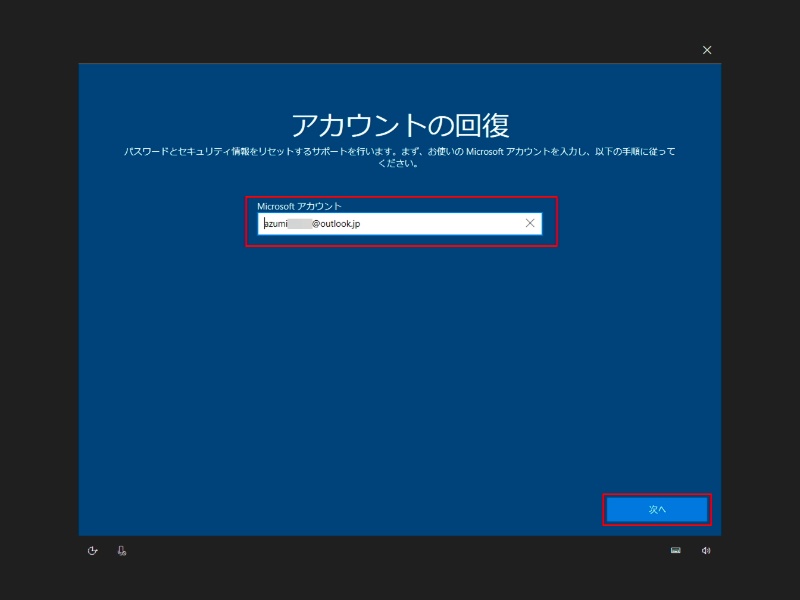Click the dark bar between the bottom icons
The image size is (800, 600).
[x=400, y=550]
